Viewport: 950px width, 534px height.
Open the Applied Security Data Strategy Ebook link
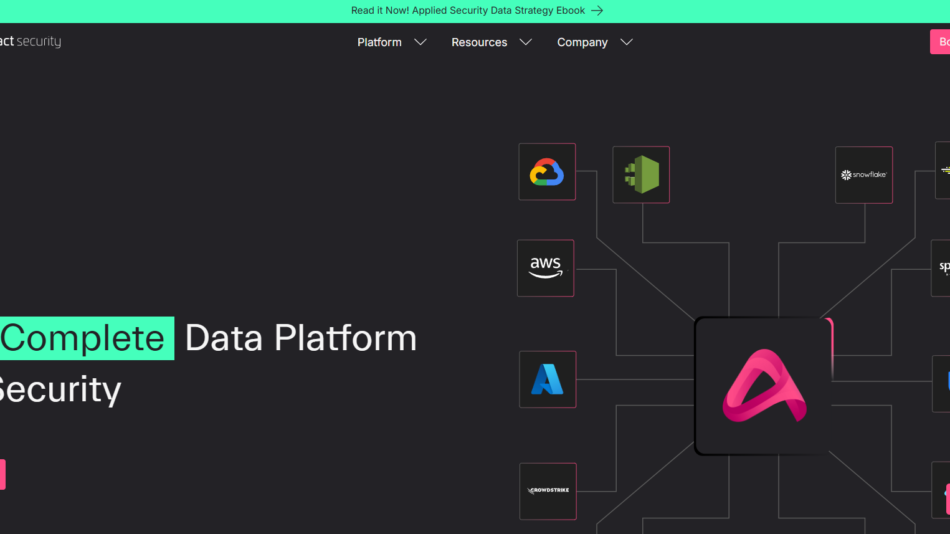point(467,11)
